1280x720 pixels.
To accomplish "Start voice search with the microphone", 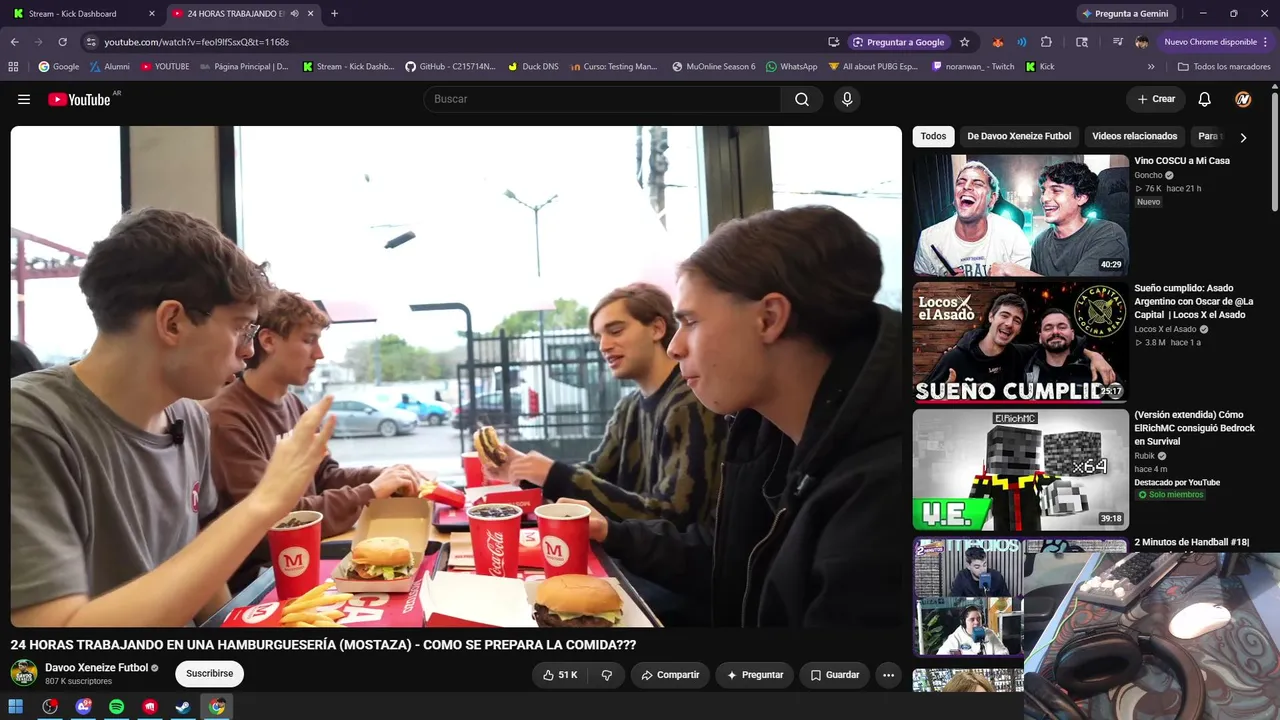I will click(x=847, y=99).
